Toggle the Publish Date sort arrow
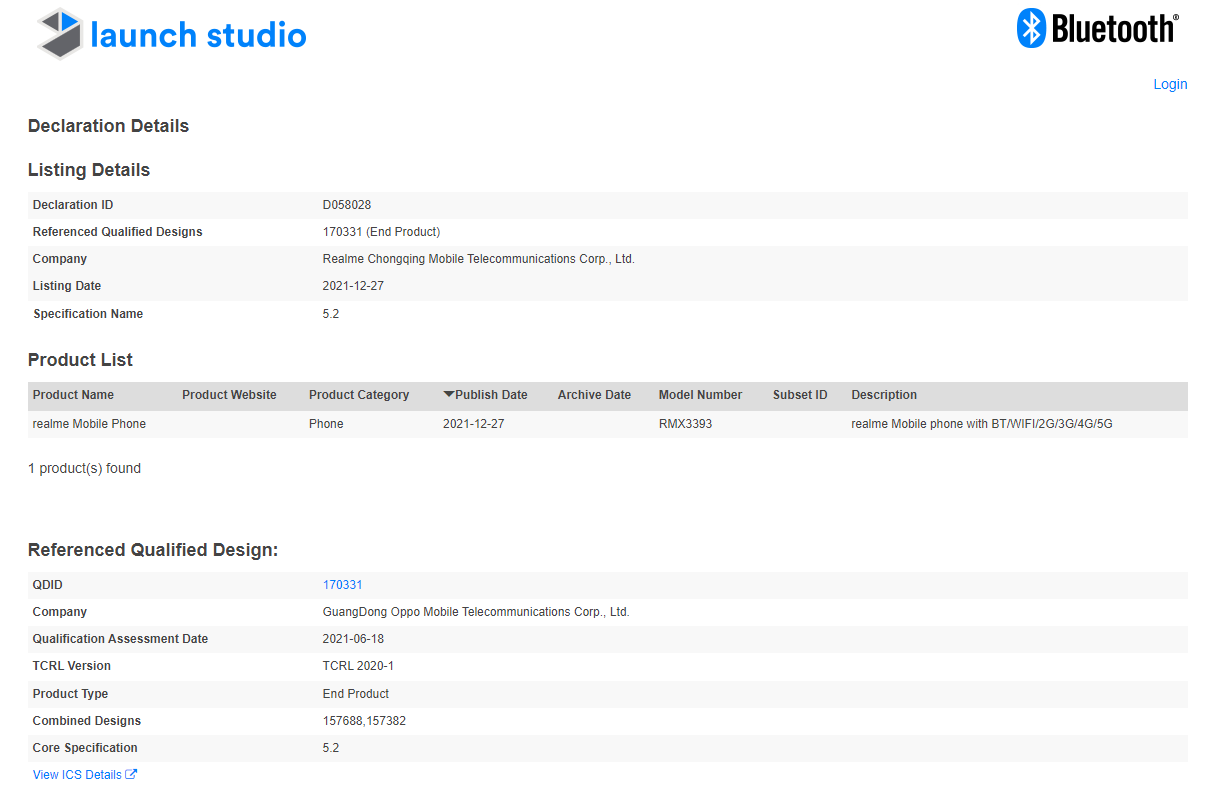1227x788 pixels. click(449, 395)
